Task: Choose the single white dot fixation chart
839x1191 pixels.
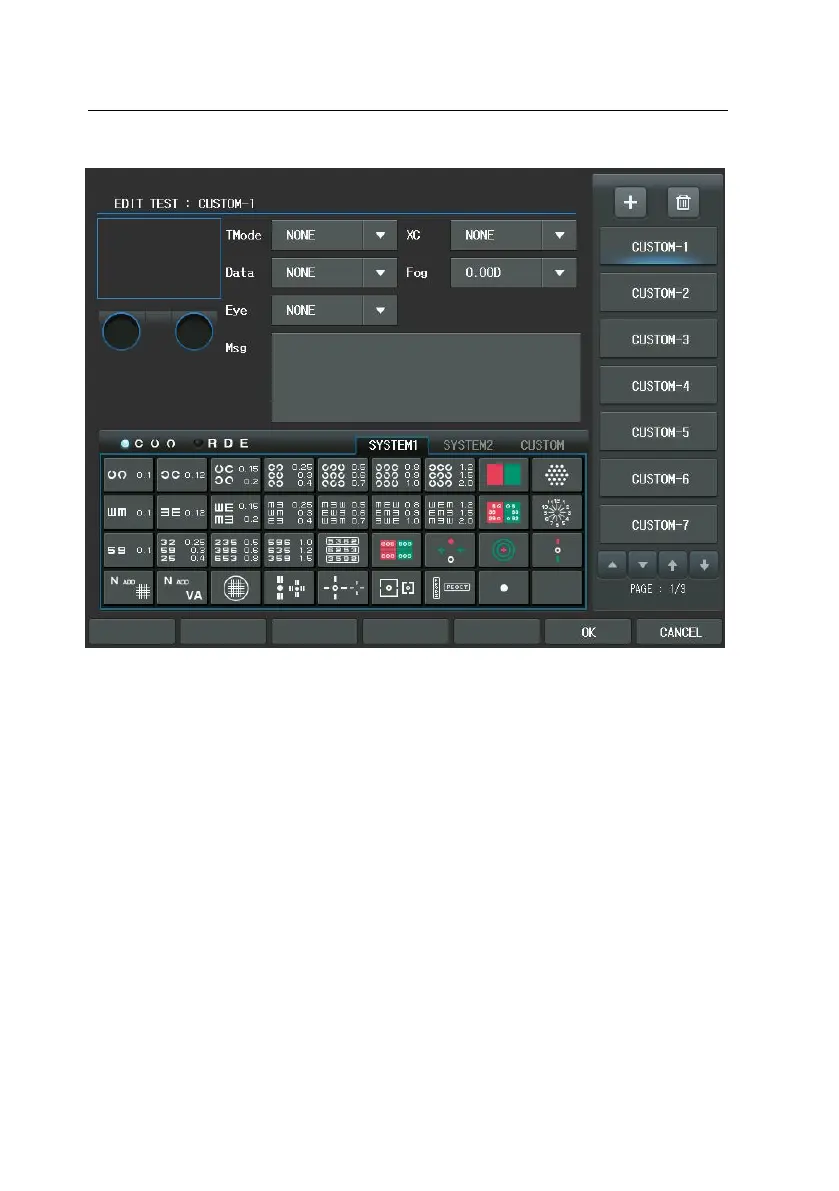Action: 503,588
